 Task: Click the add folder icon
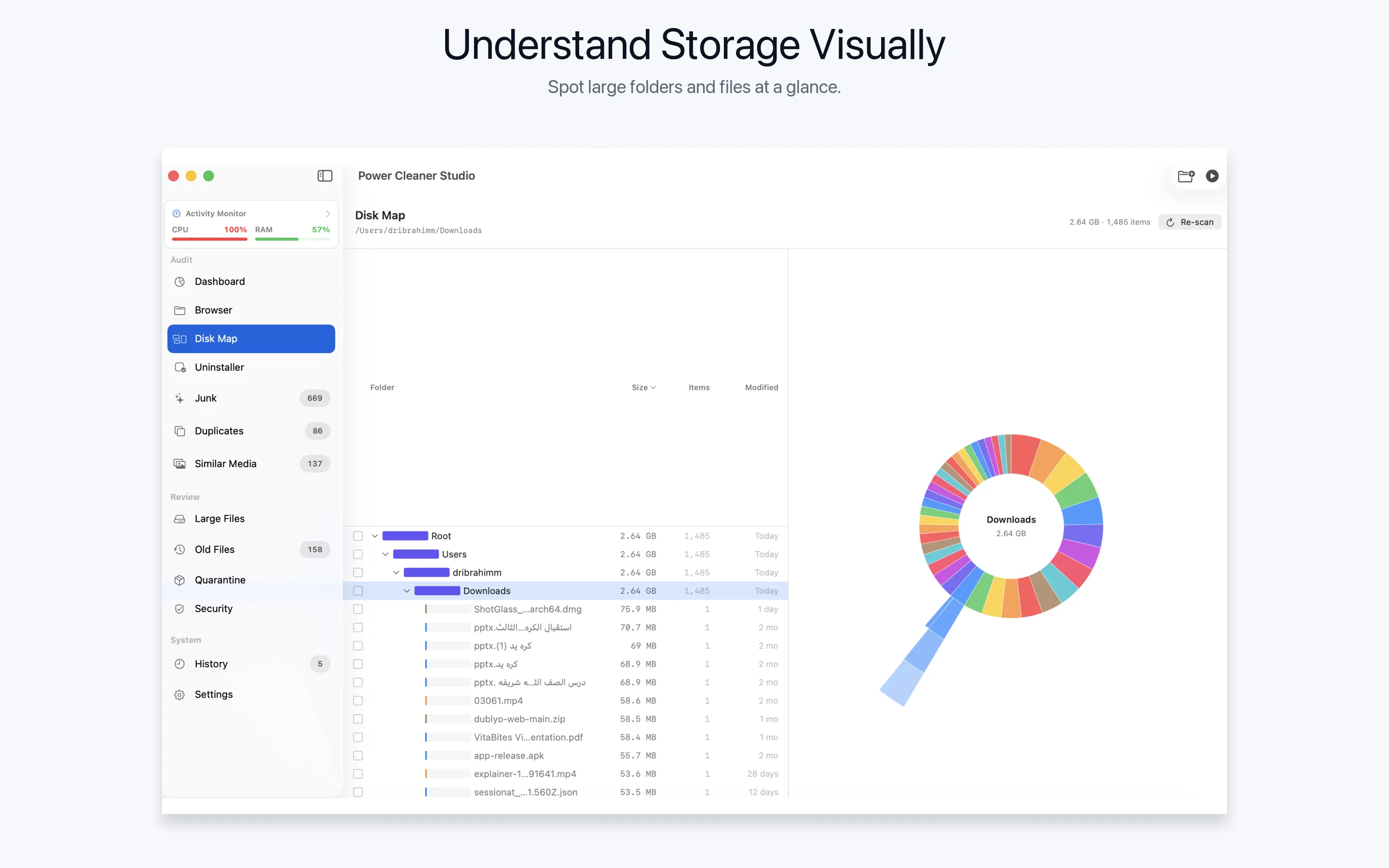tap(1186, 176)
